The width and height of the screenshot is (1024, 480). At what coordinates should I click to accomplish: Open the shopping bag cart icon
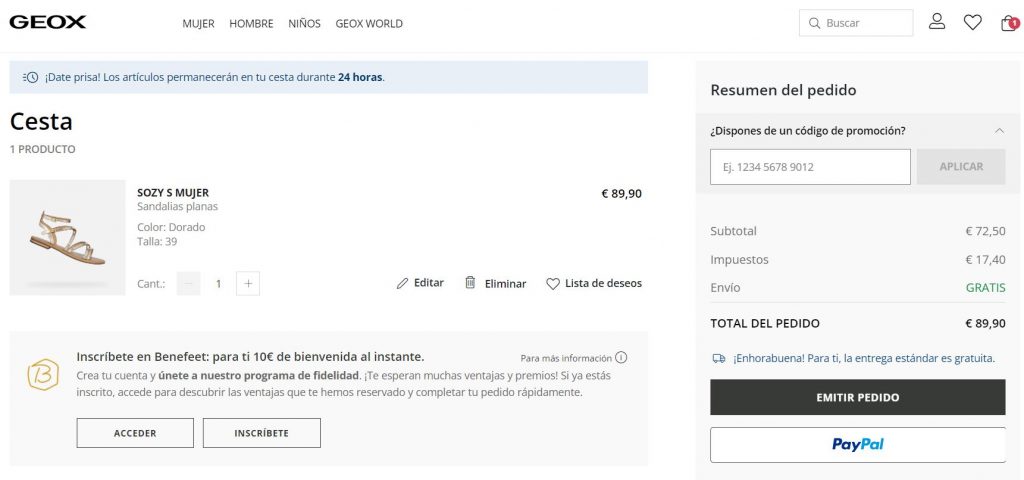click(1008, 23)
